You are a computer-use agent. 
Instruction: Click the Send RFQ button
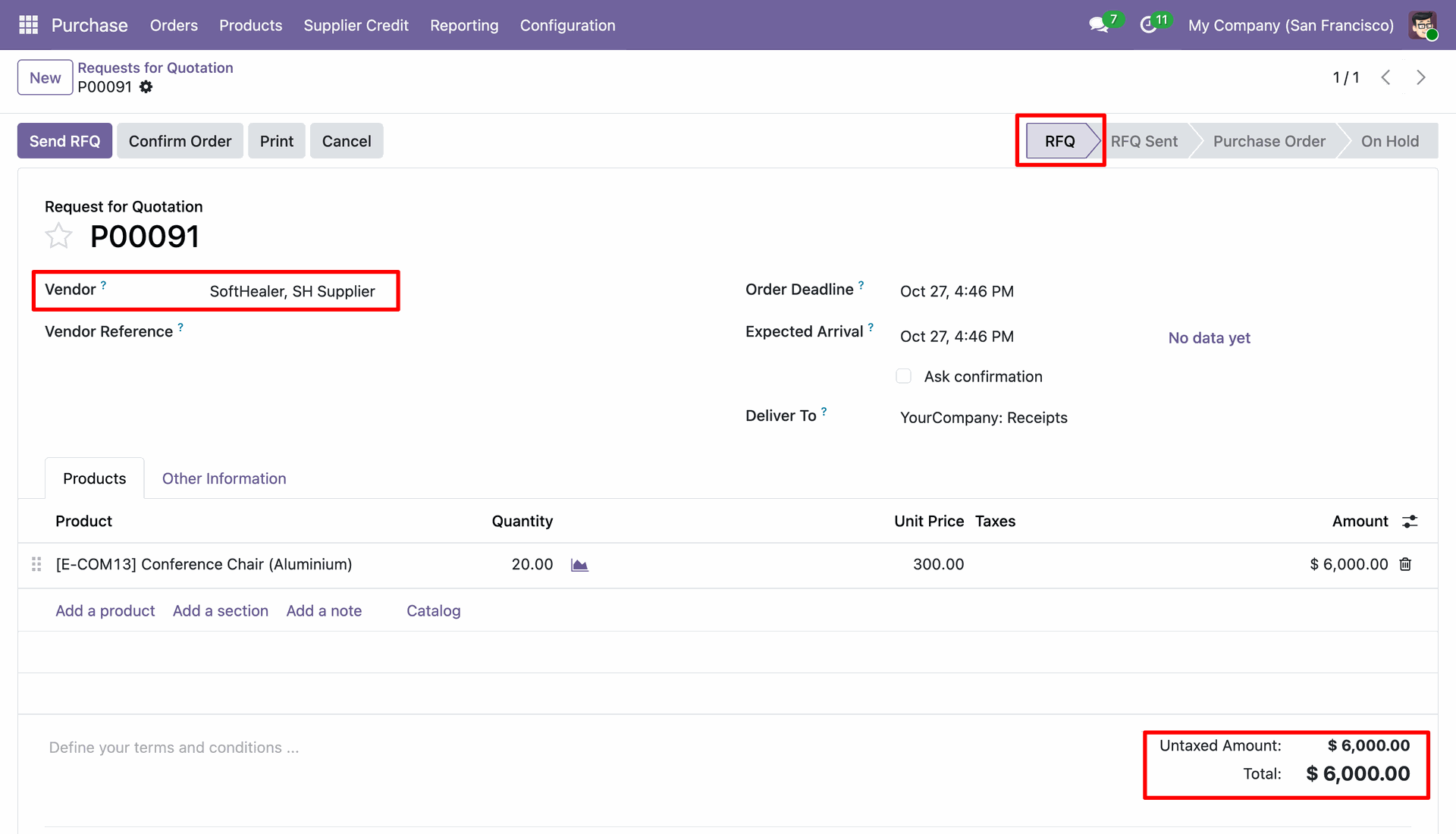(x=64, y=141)
